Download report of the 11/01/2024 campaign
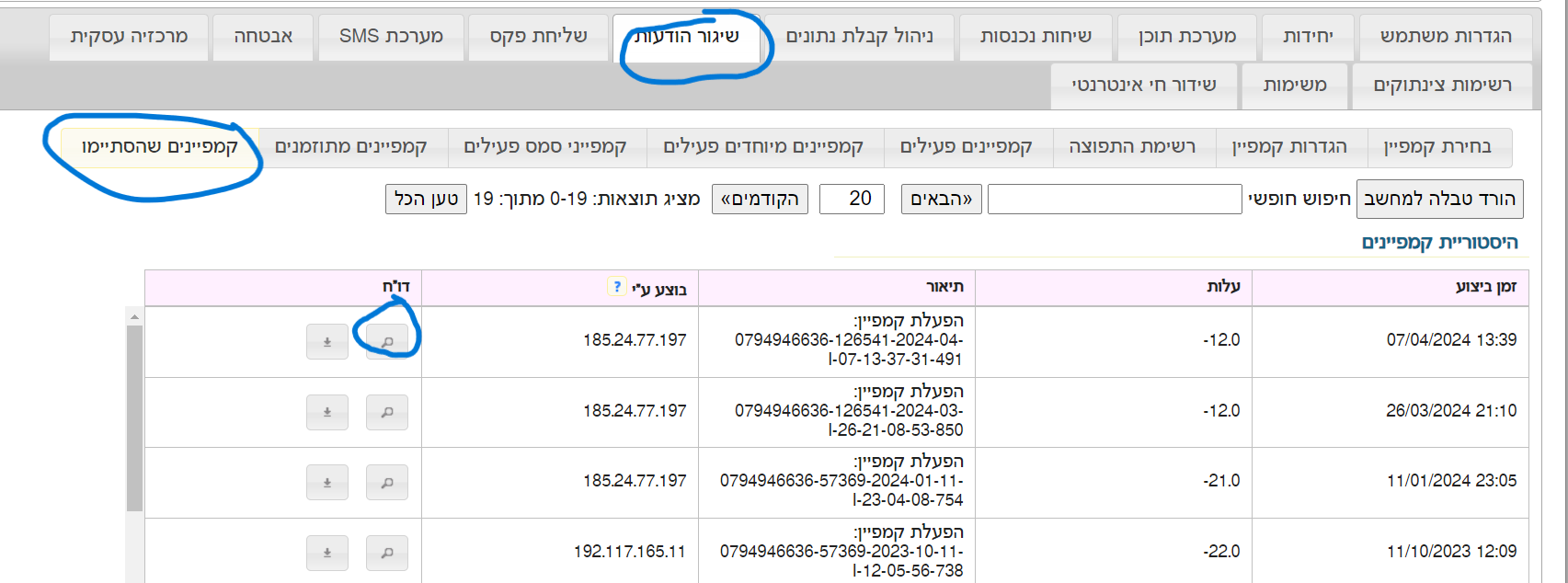 click(327, 482)
